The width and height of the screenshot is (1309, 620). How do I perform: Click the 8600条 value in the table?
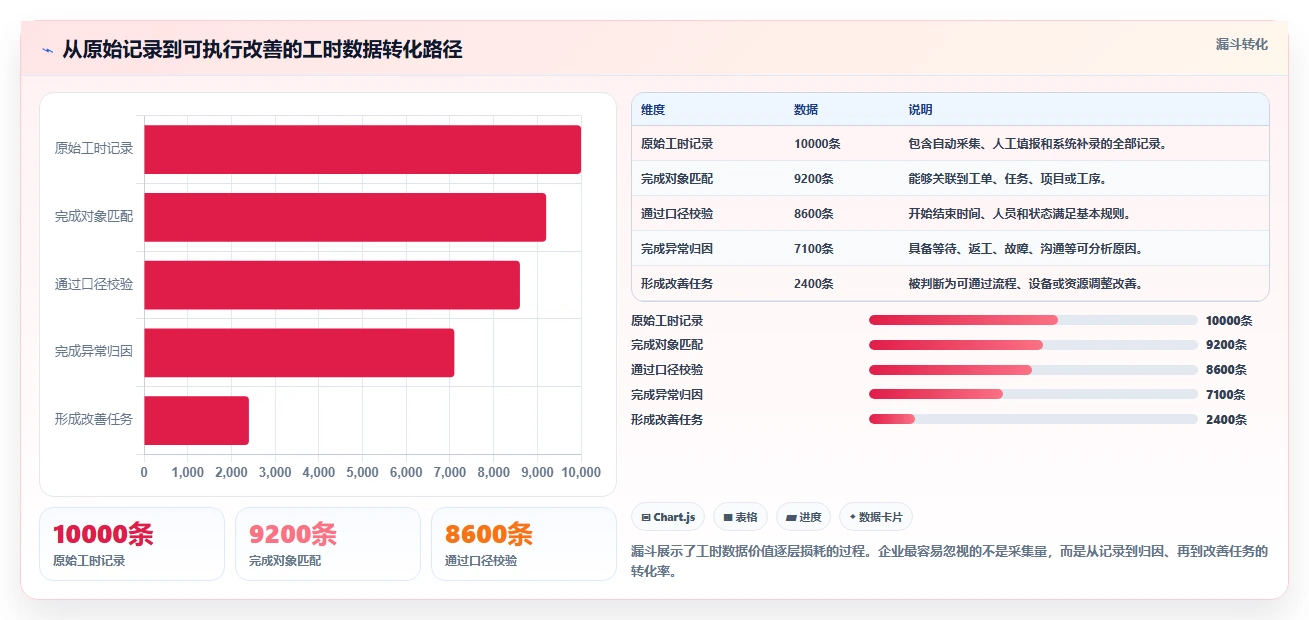click(814, 214)
